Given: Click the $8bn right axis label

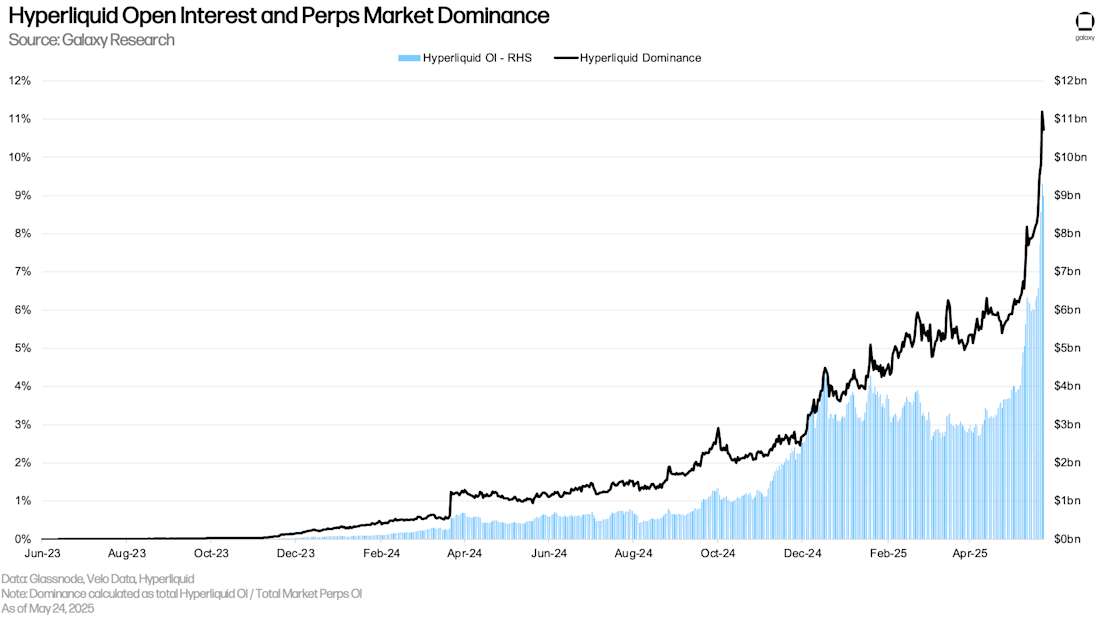Looking at the screenshot, I should click(x=1067, y=234).
